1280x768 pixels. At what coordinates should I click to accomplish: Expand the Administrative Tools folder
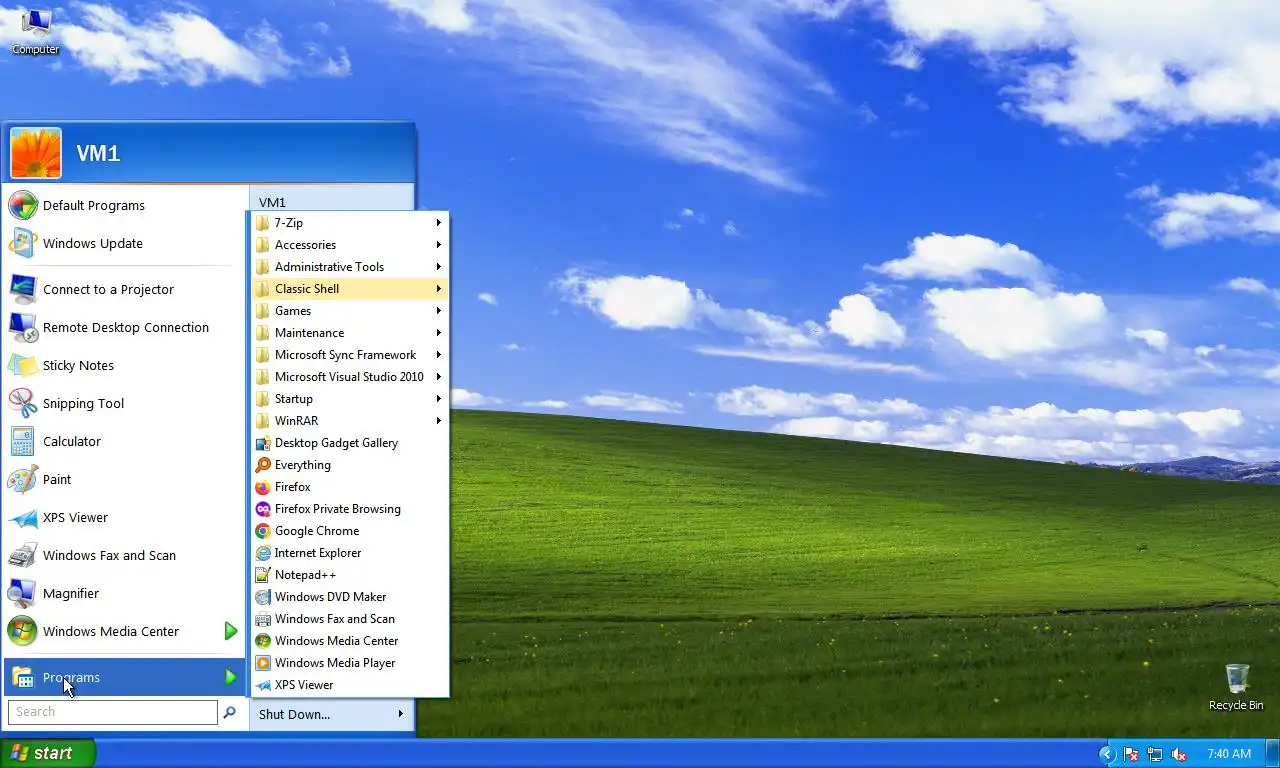point(349,267)
